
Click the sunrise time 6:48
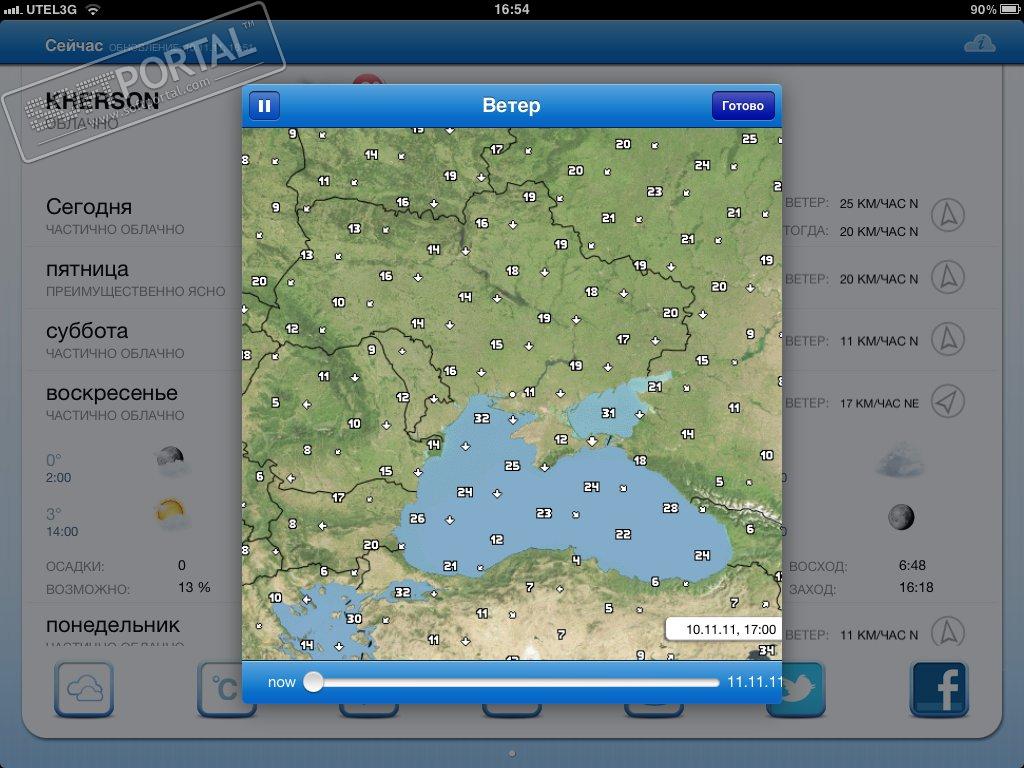[912, 566]
